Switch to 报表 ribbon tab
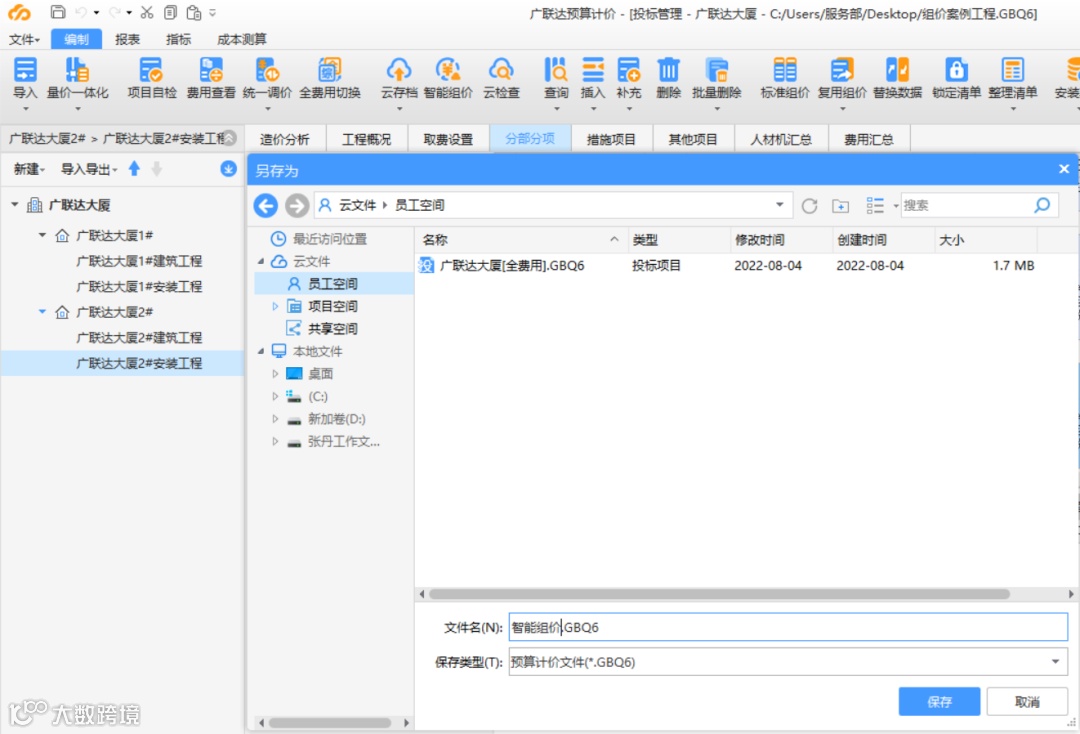 point(127,39)
